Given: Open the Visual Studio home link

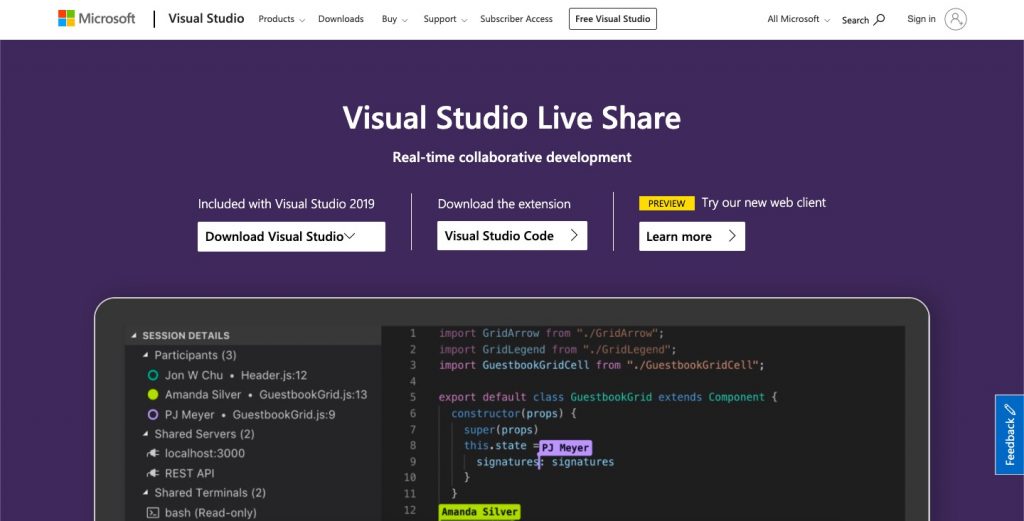Looking at the screenshot, I should coord(206,18).
